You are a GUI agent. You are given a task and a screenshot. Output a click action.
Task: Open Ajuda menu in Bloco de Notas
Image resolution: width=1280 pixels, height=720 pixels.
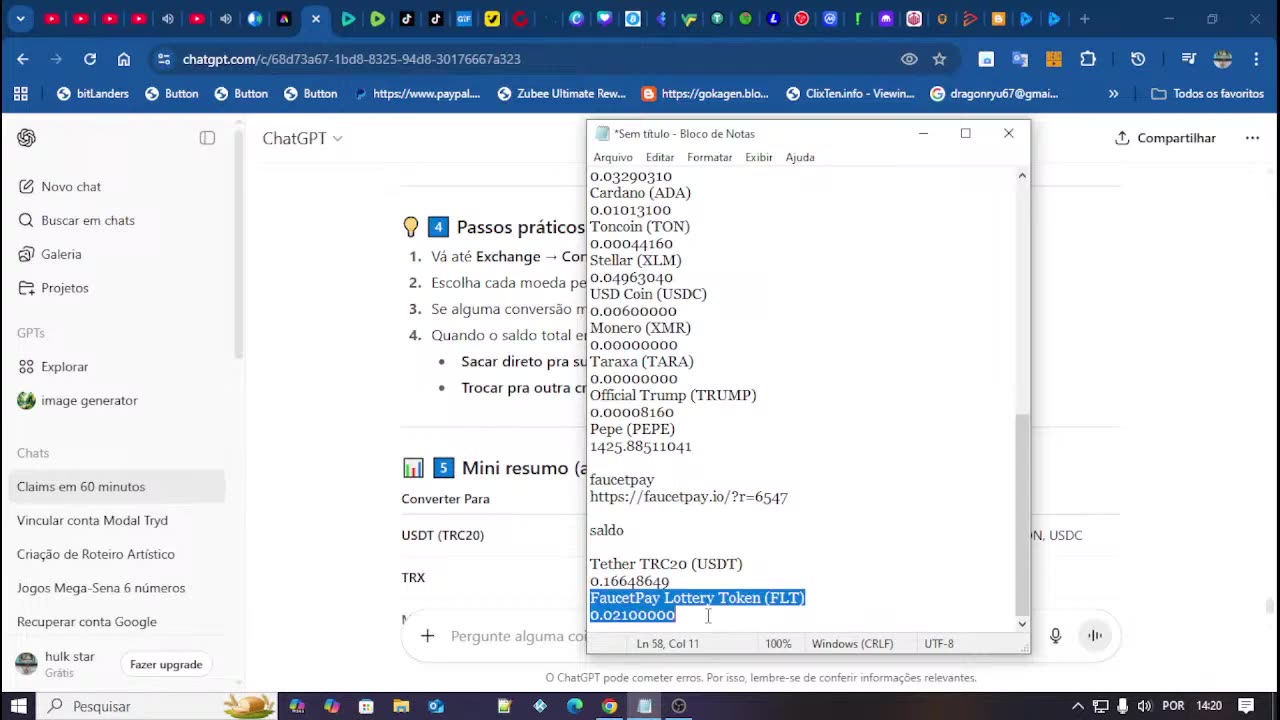[800, 157]
